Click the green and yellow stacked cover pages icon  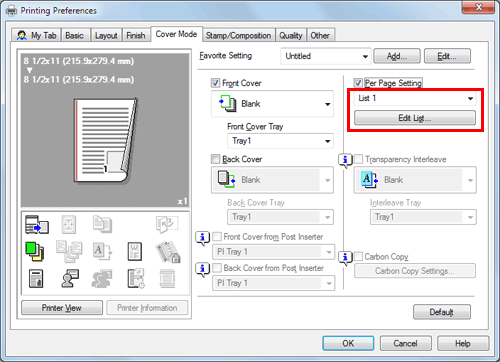(35, 251)
